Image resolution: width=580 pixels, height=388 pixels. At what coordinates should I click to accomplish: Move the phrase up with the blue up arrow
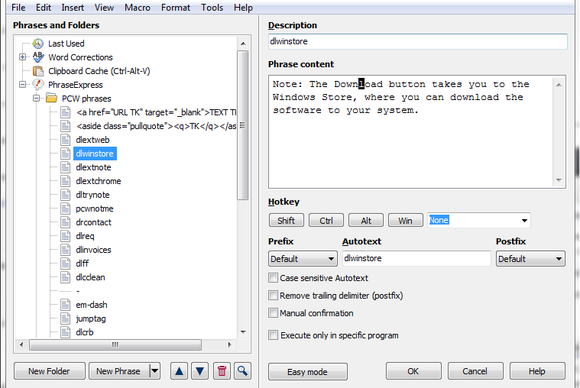click(x=179, y=371)
